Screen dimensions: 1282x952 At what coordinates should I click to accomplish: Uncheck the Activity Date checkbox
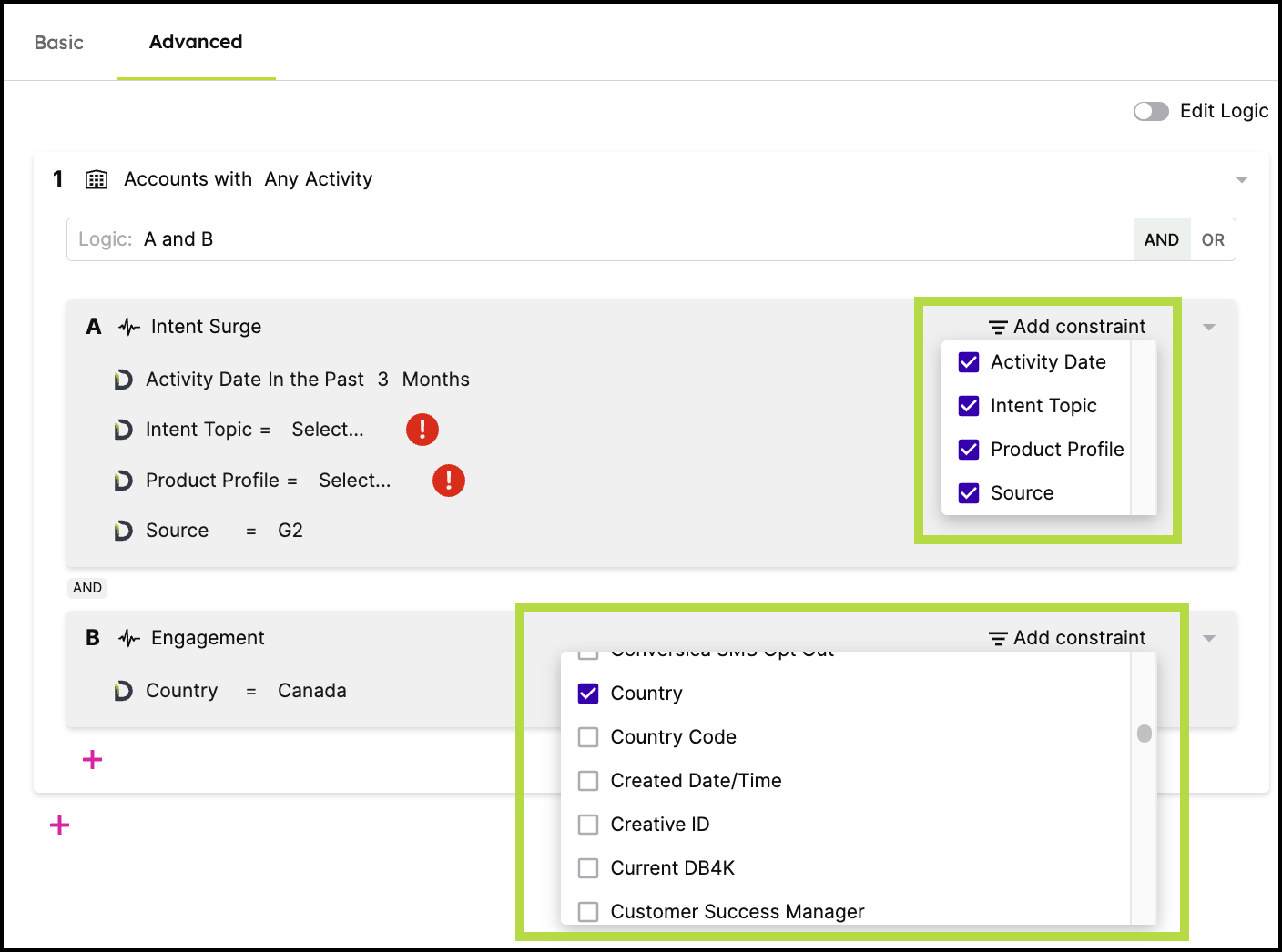969,362
